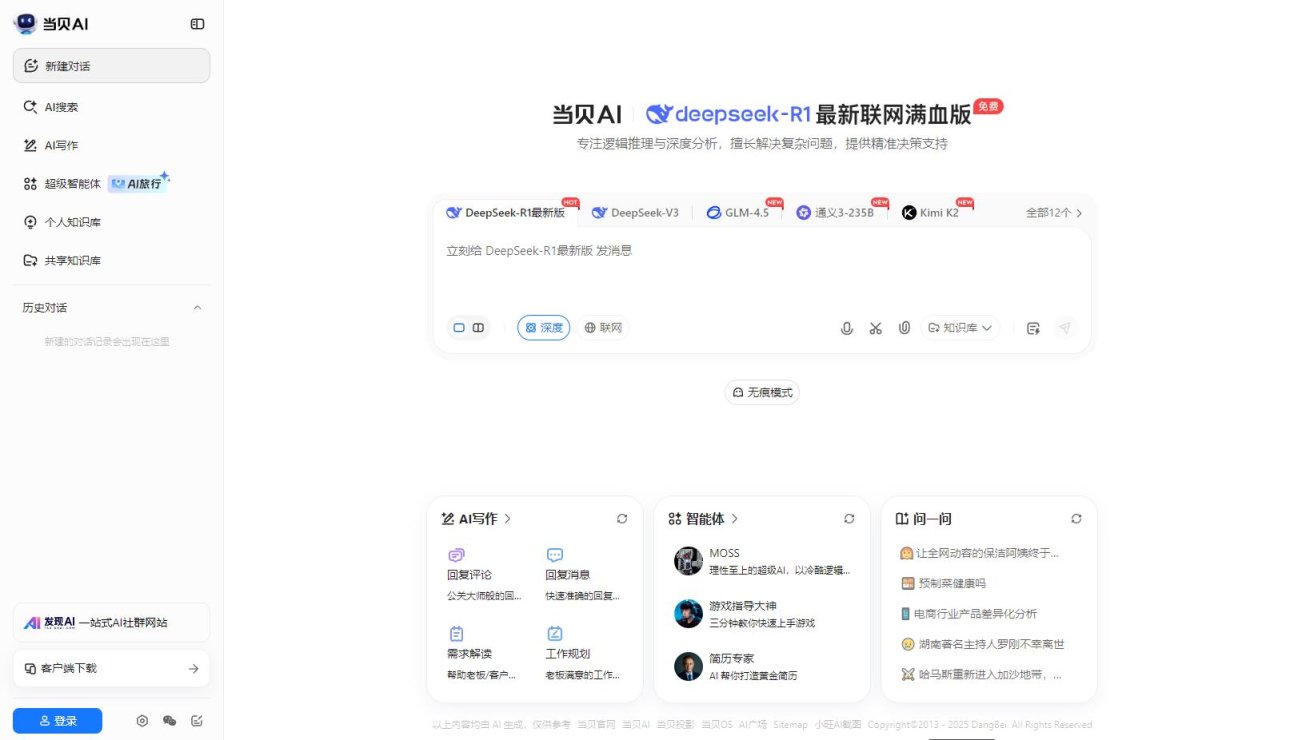Click the microphone voice input icon
1302x740 pixels.
coord(847,328)
